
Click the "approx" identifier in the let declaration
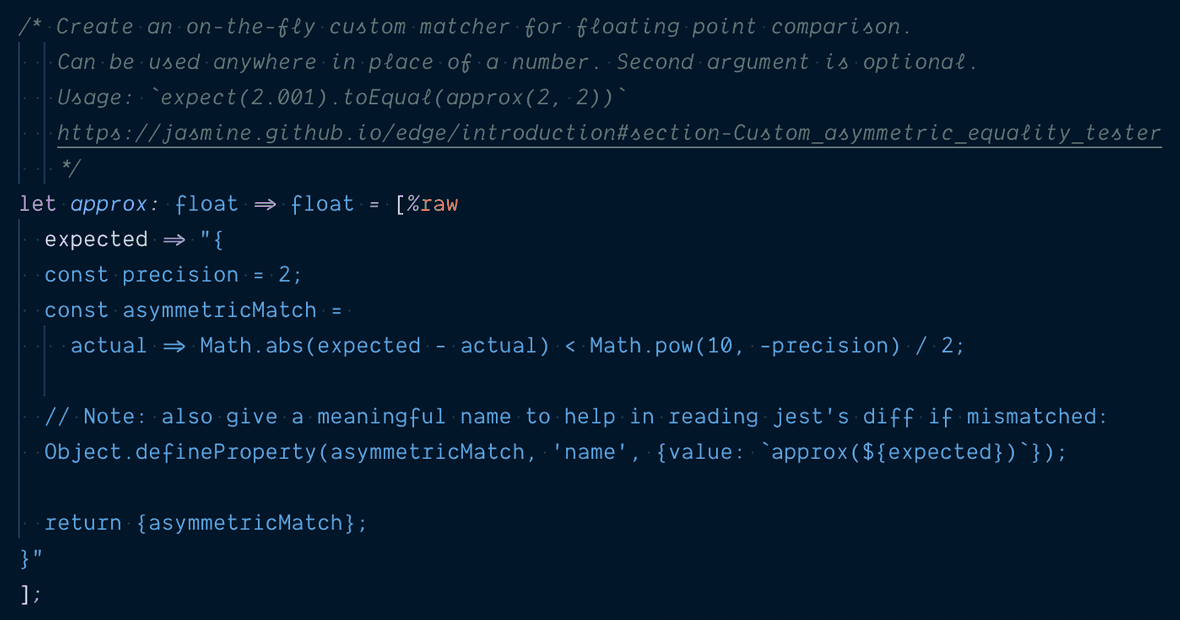tap(109, 204)
